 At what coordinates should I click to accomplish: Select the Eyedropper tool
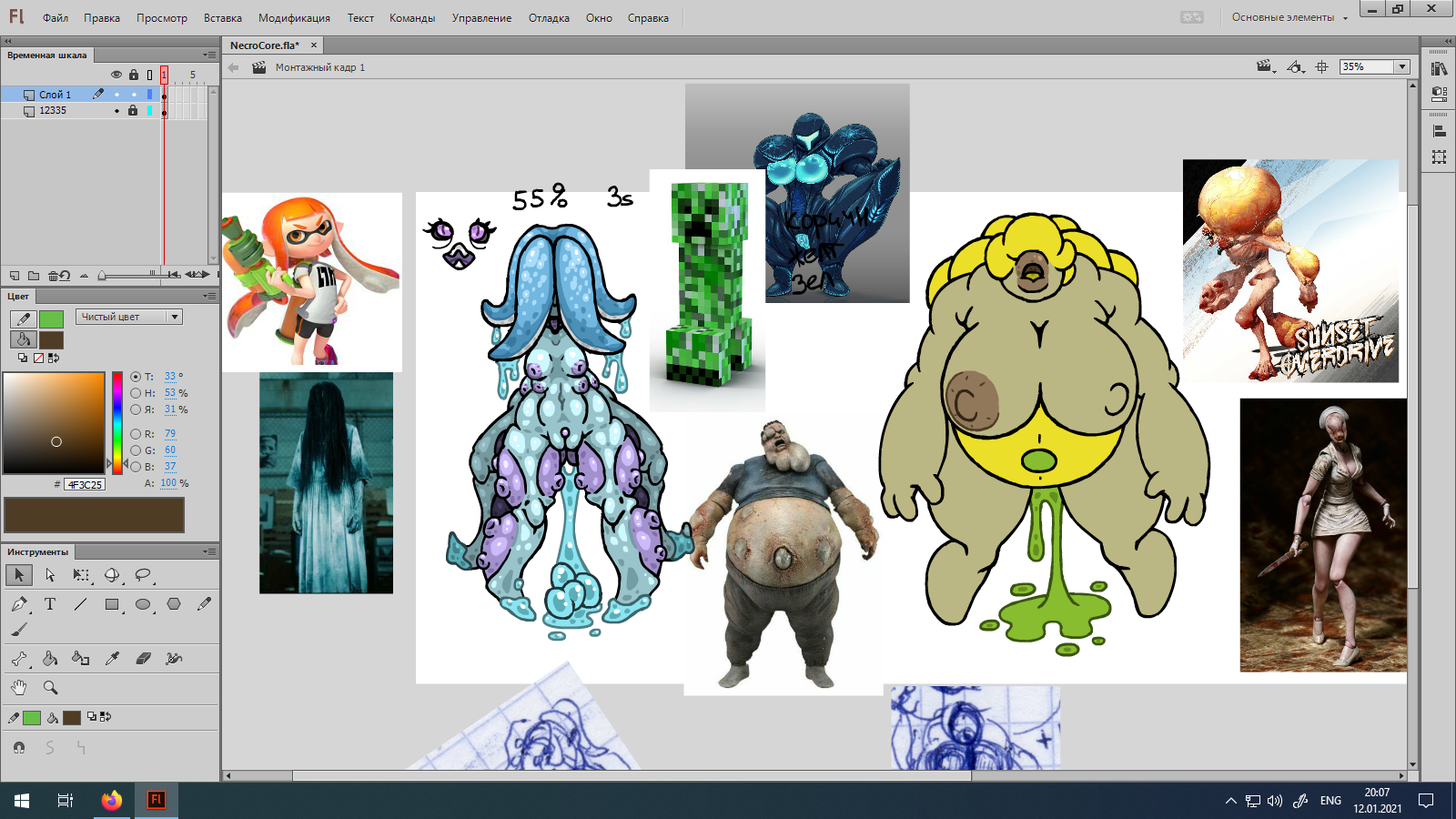point(112,659)
